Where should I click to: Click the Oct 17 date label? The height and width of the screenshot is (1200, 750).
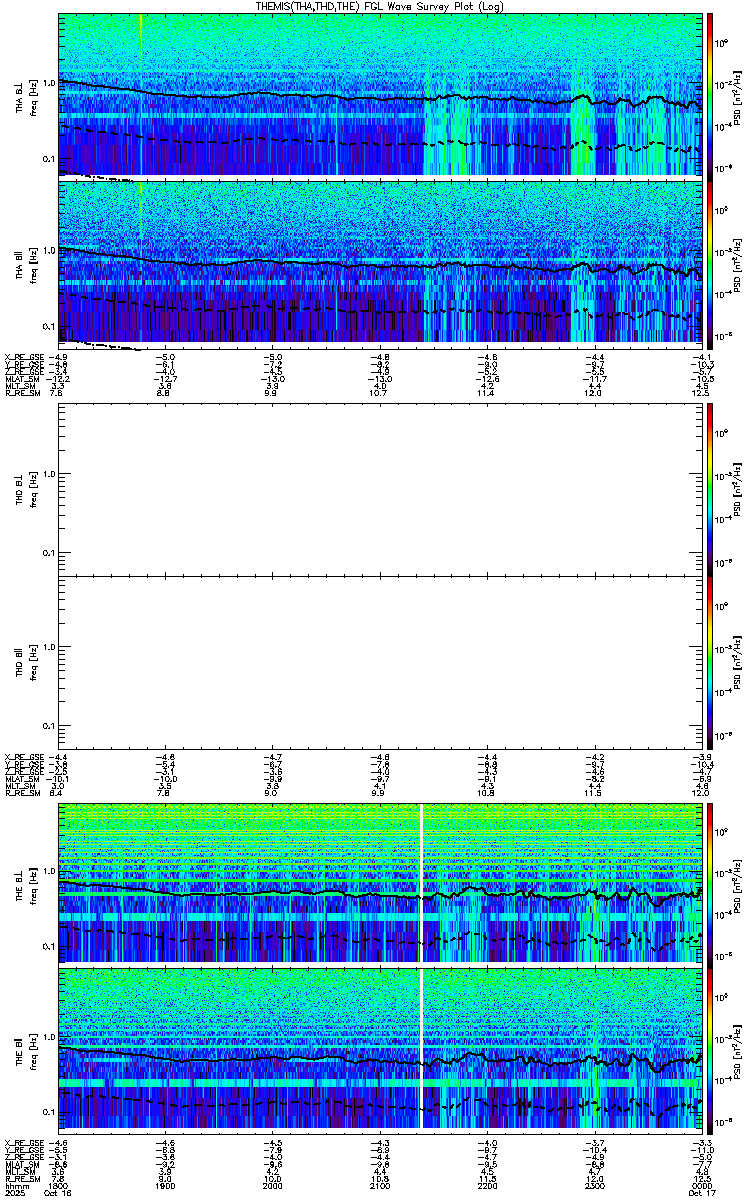click(700, 1194)
